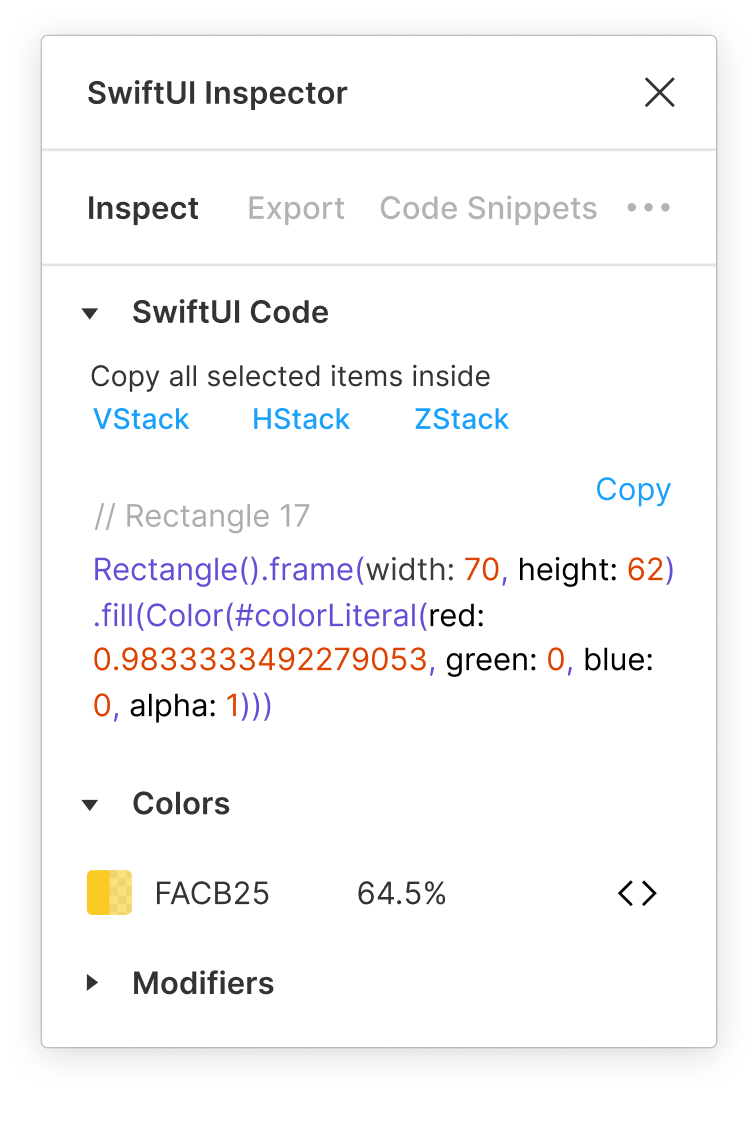Open the three-dot more options menu
The height and width of the screenshot is (1146, 756).
649,208
